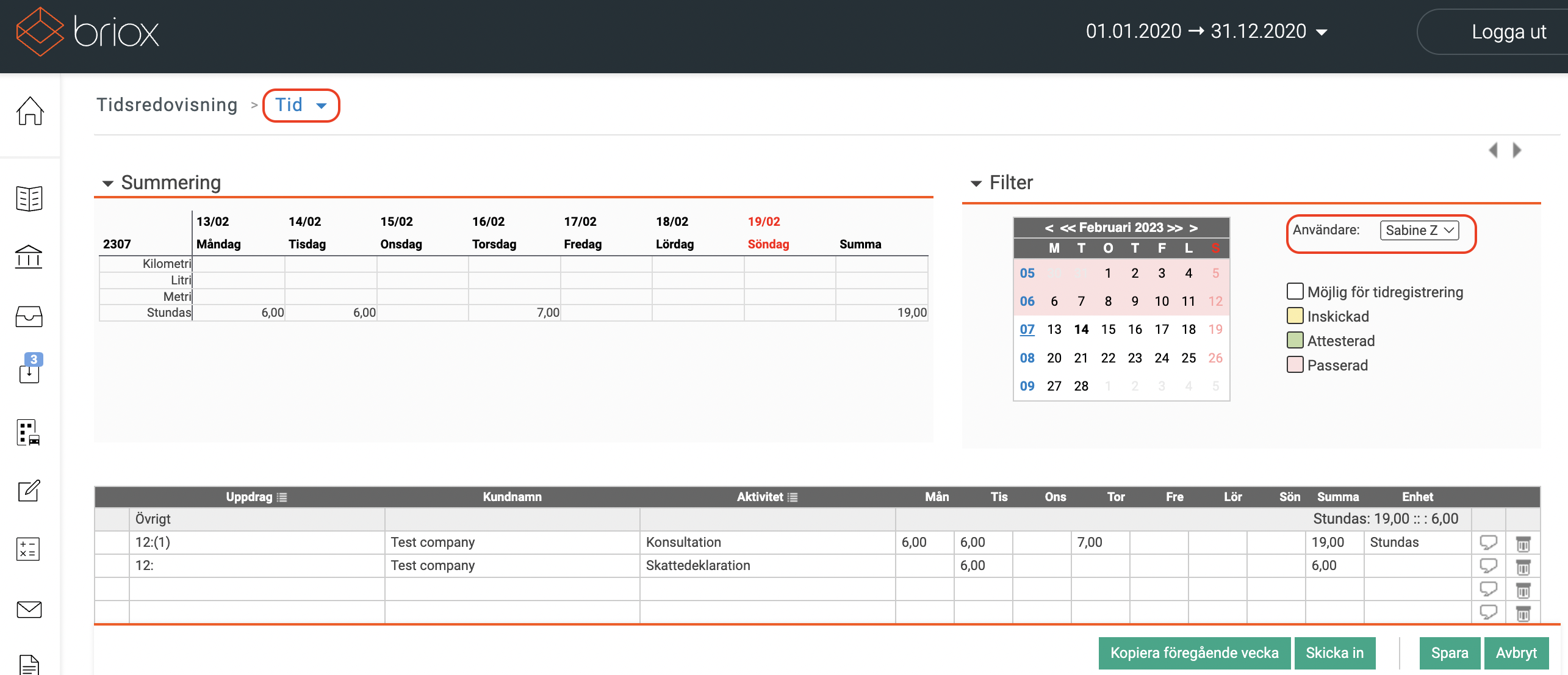1568x675 pixels.
Task: Open the calculator icon in sidebar
Action: coord(29,549)
